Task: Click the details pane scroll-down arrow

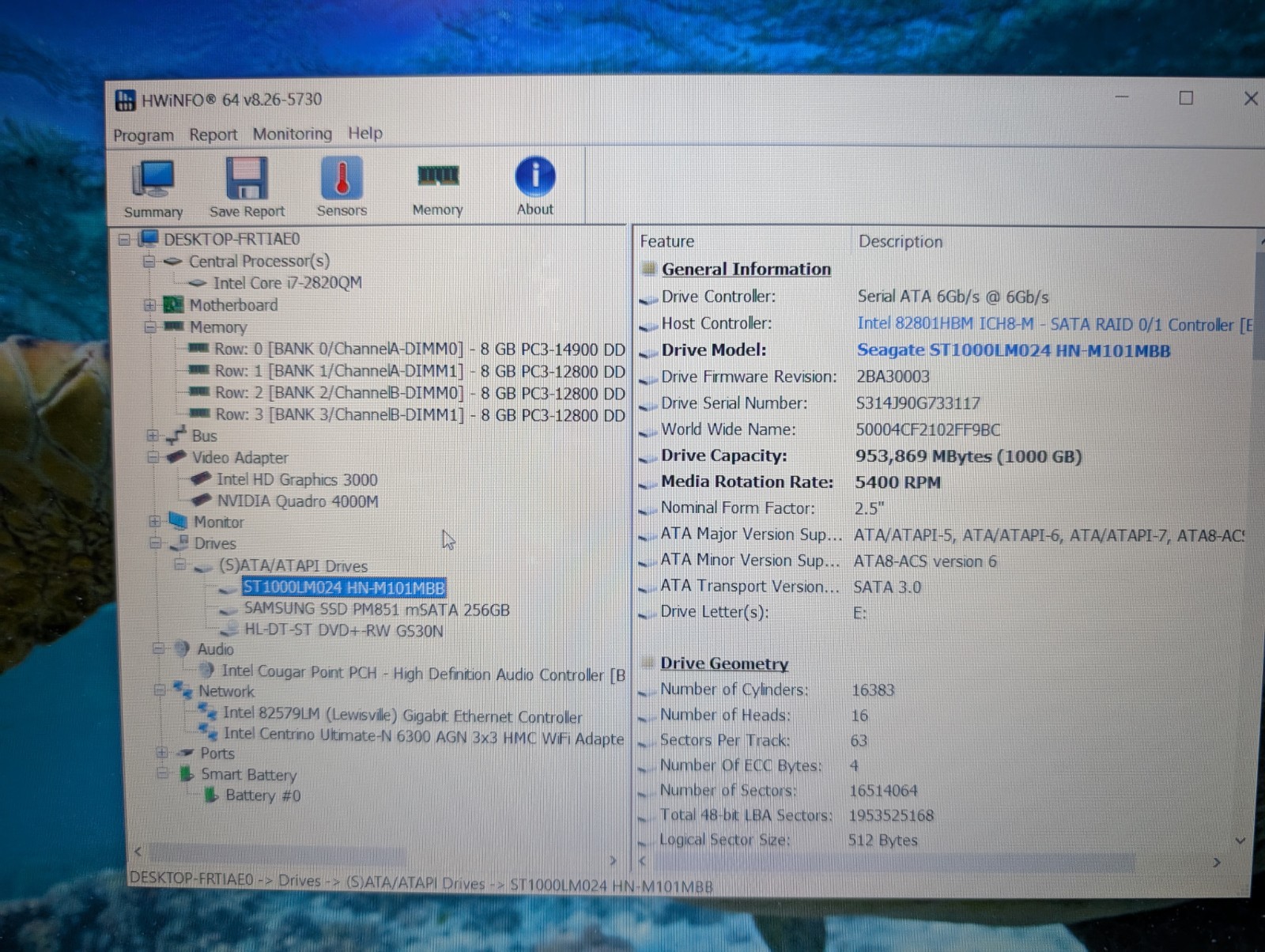Action: click(x=1240, y=841)
